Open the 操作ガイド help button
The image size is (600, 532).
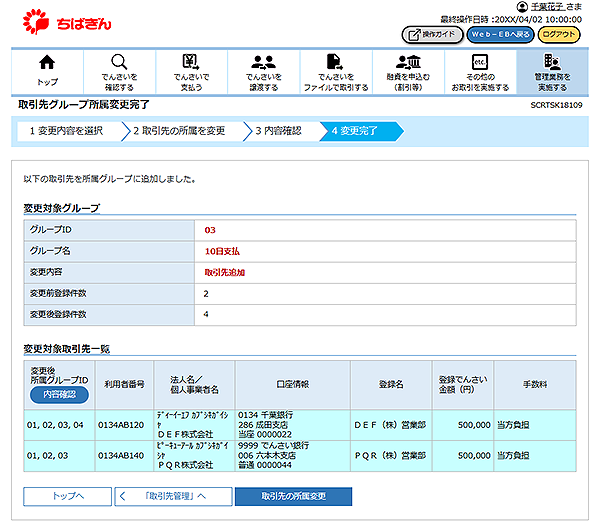(432, 35)
